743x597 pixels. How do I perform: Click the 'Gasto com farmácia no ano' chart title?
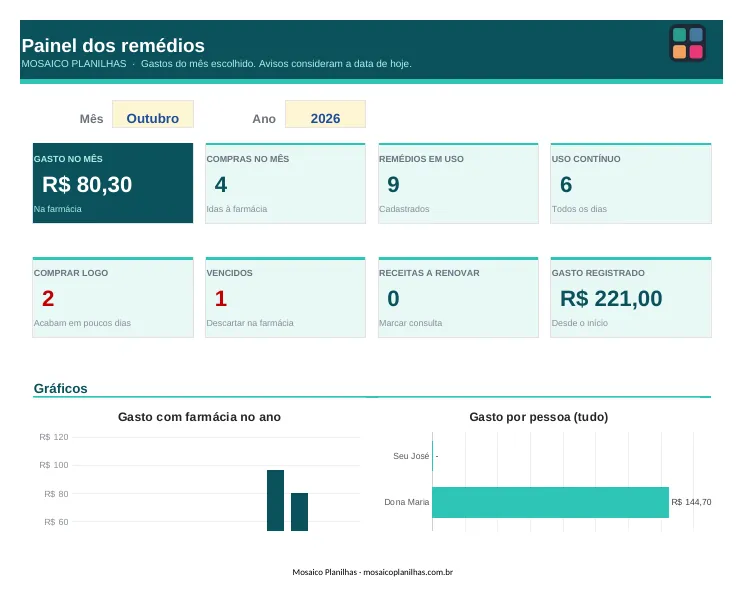click(199, 417)
